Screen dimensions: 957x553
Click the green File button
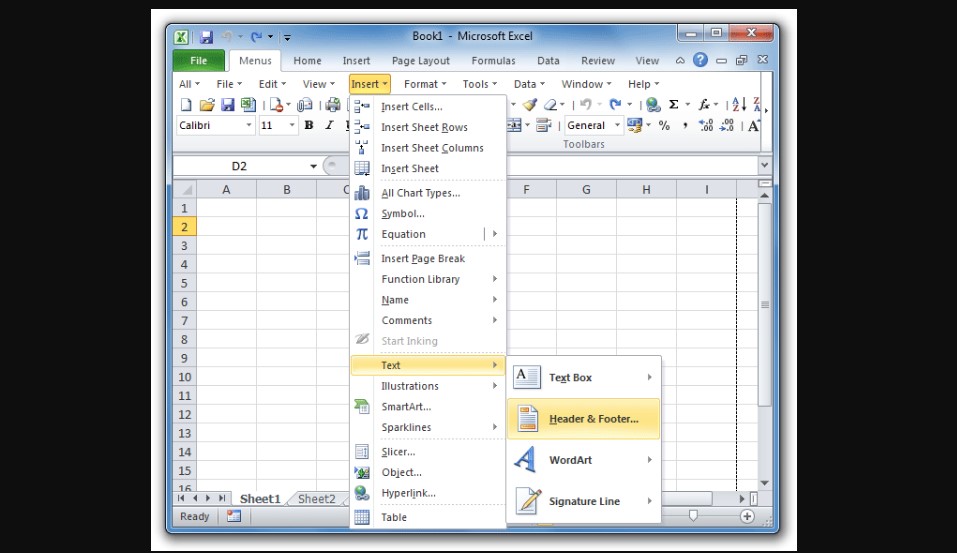[x=198, y=61]
